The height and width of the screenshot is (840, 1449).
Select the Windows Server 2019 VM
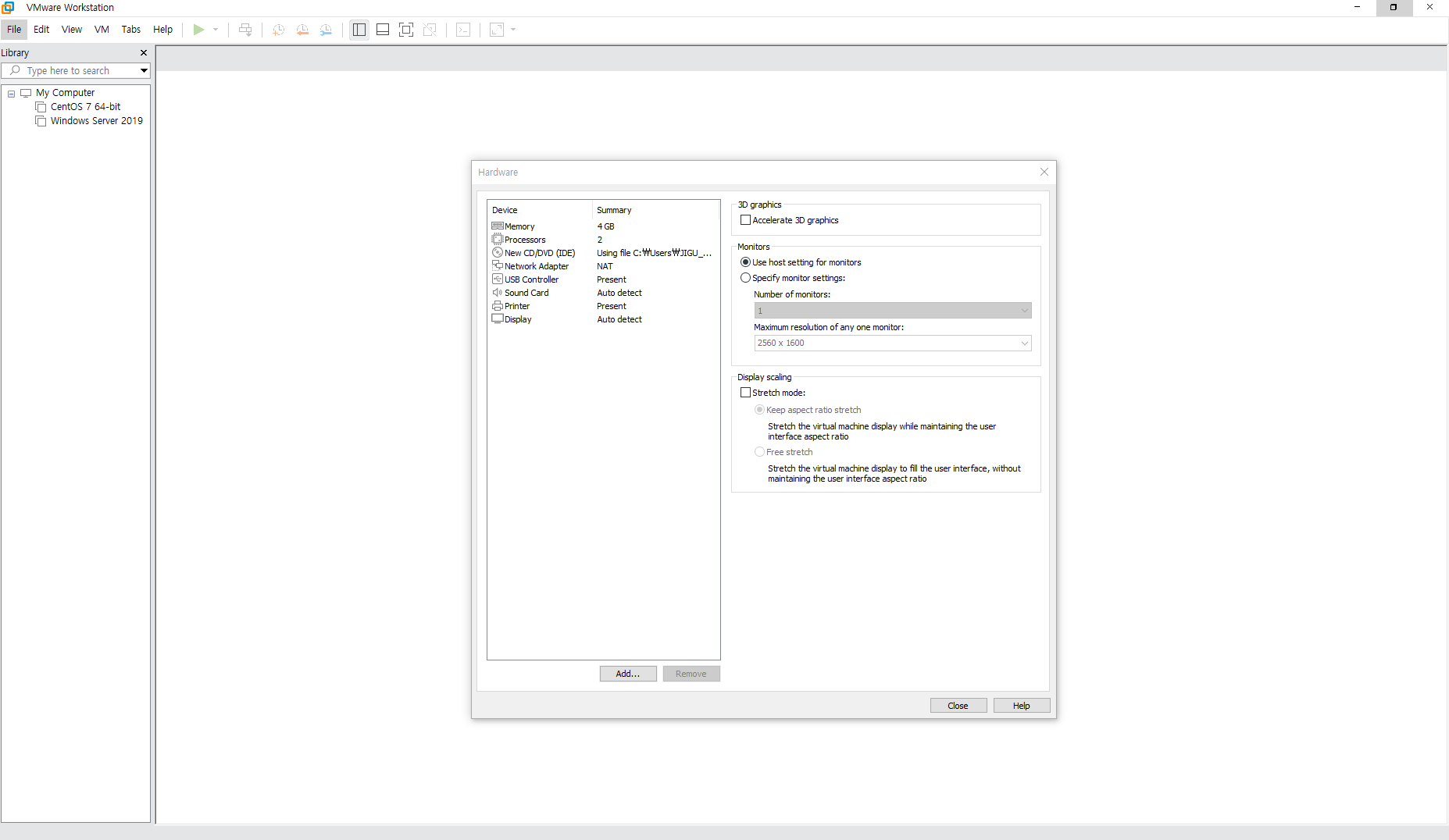(x=97, y=121)
